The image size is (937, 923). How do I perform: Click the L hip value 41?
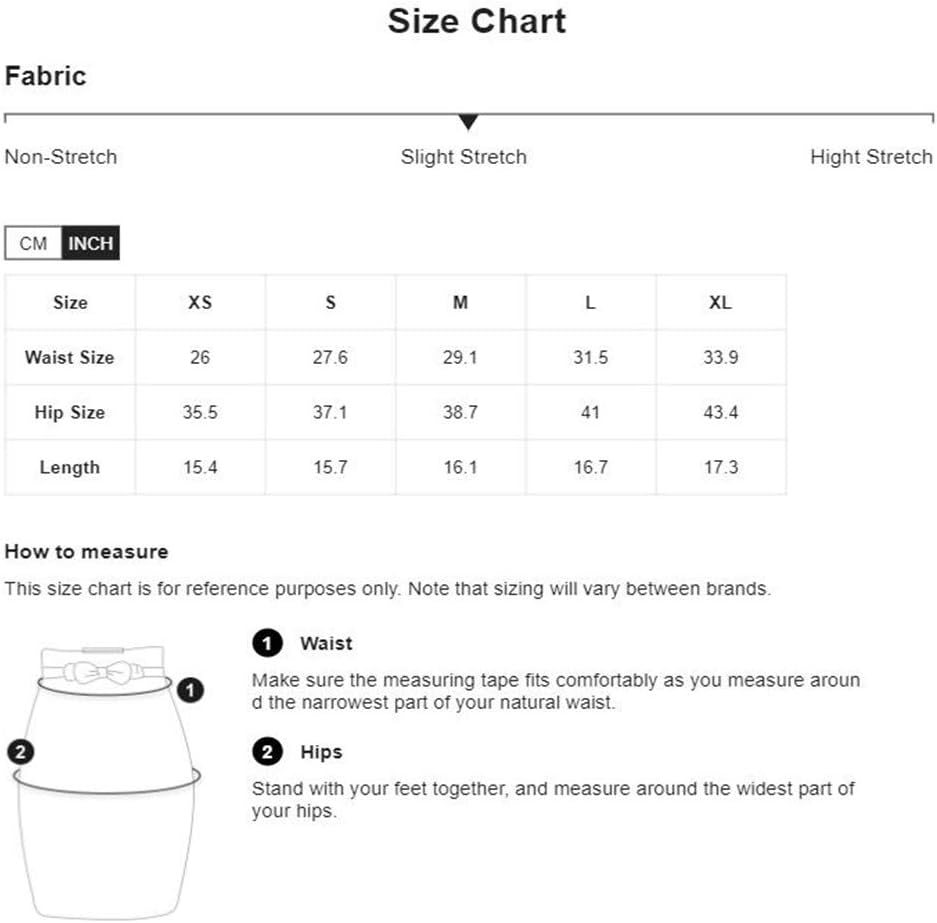point(590,412)
